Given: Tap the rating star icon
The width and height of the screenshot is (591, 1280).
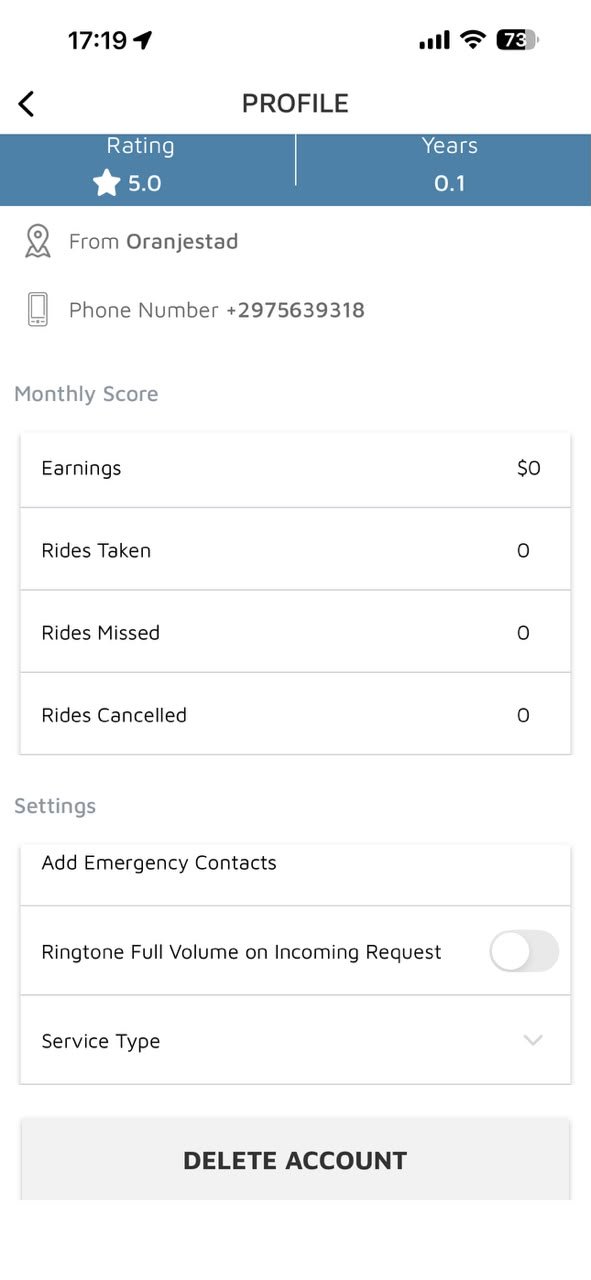Looking at the screenshot, I should coord(106,183).
